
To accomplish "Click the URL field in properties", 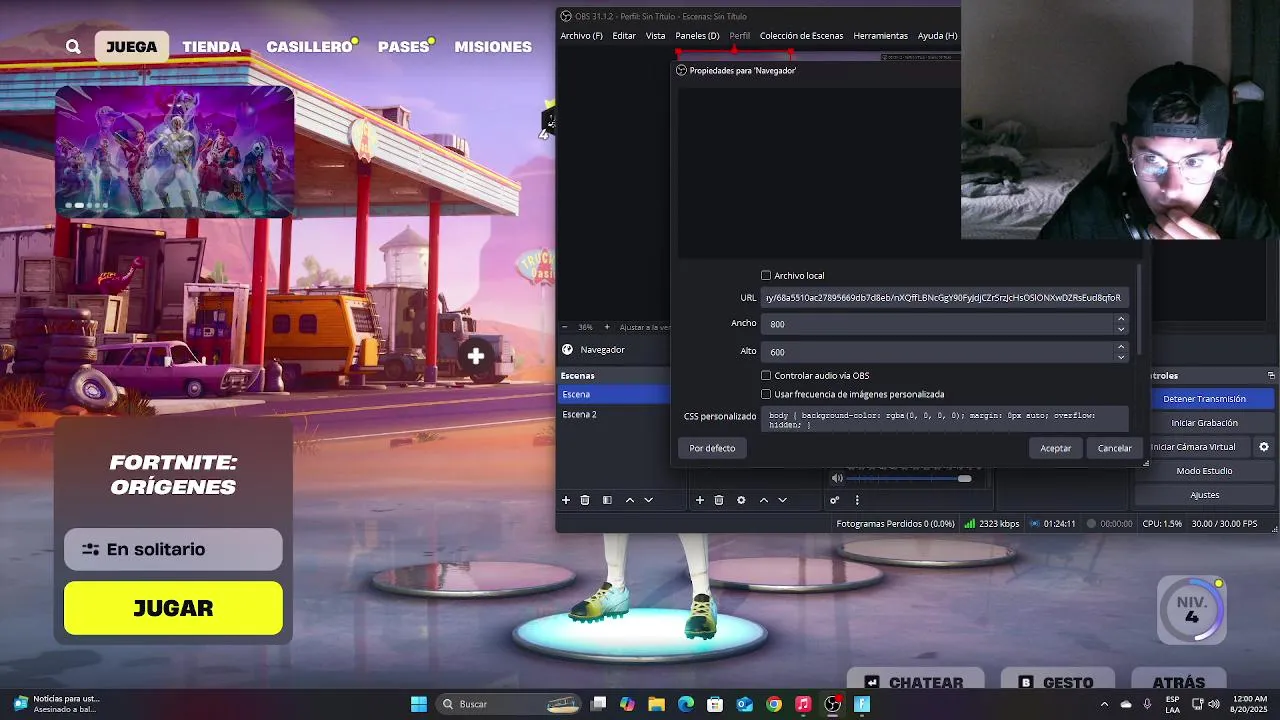I will click(945, 298).
